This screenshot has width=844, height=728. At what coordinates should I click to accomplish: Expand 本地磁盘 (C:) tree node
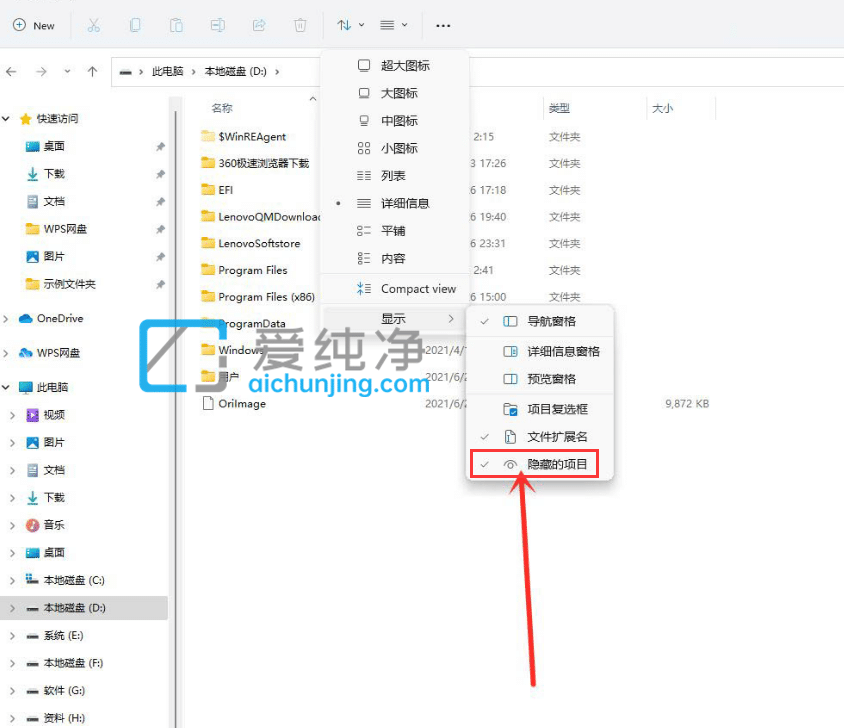pyautogui.click(x=12, y=580)
